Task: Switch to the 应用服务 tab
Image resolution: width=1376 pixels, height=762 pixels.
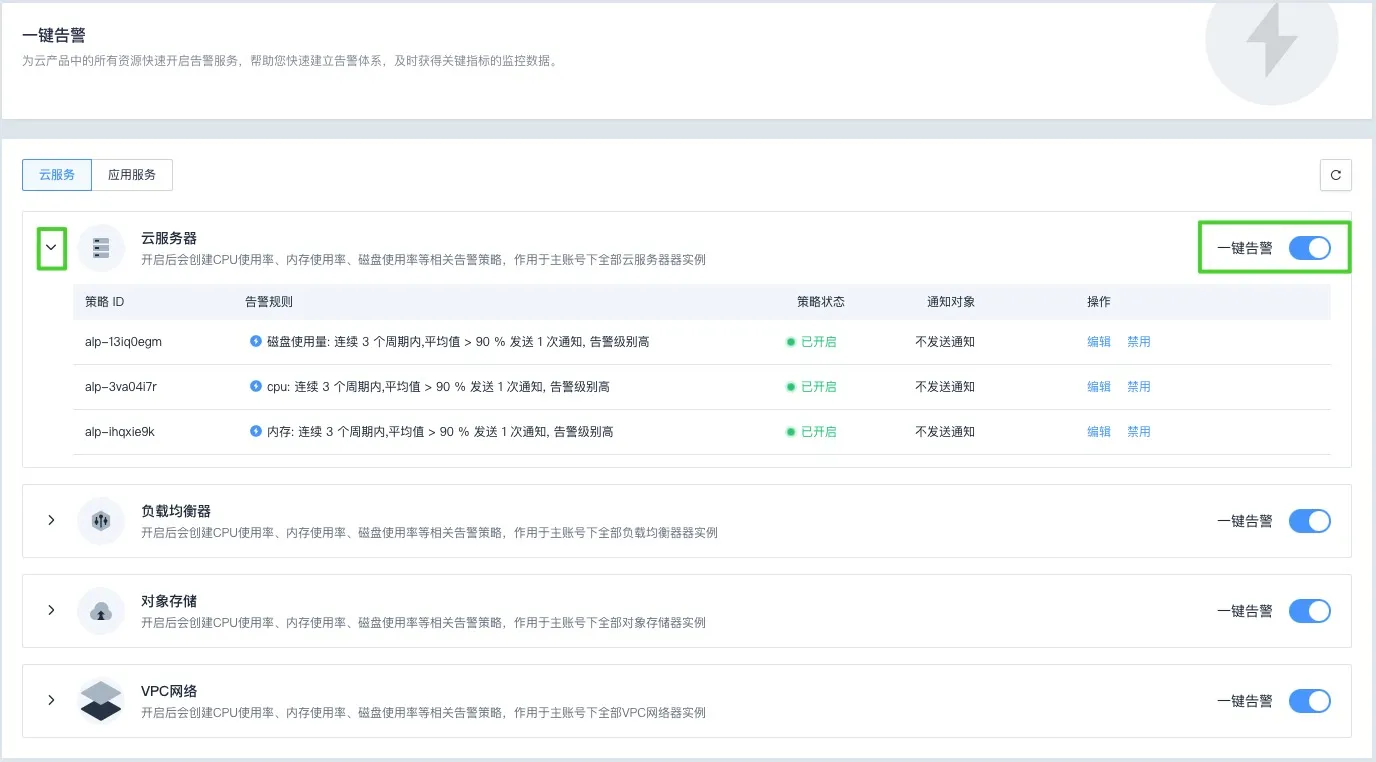Action: [x=132, y=175]
